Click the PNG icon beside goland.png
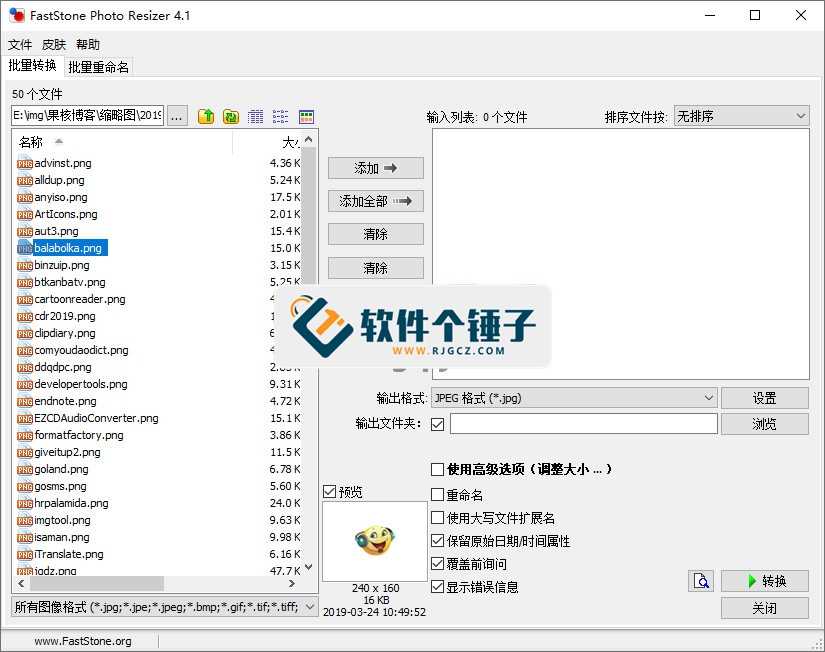The image size is (825, 652). 25,469
